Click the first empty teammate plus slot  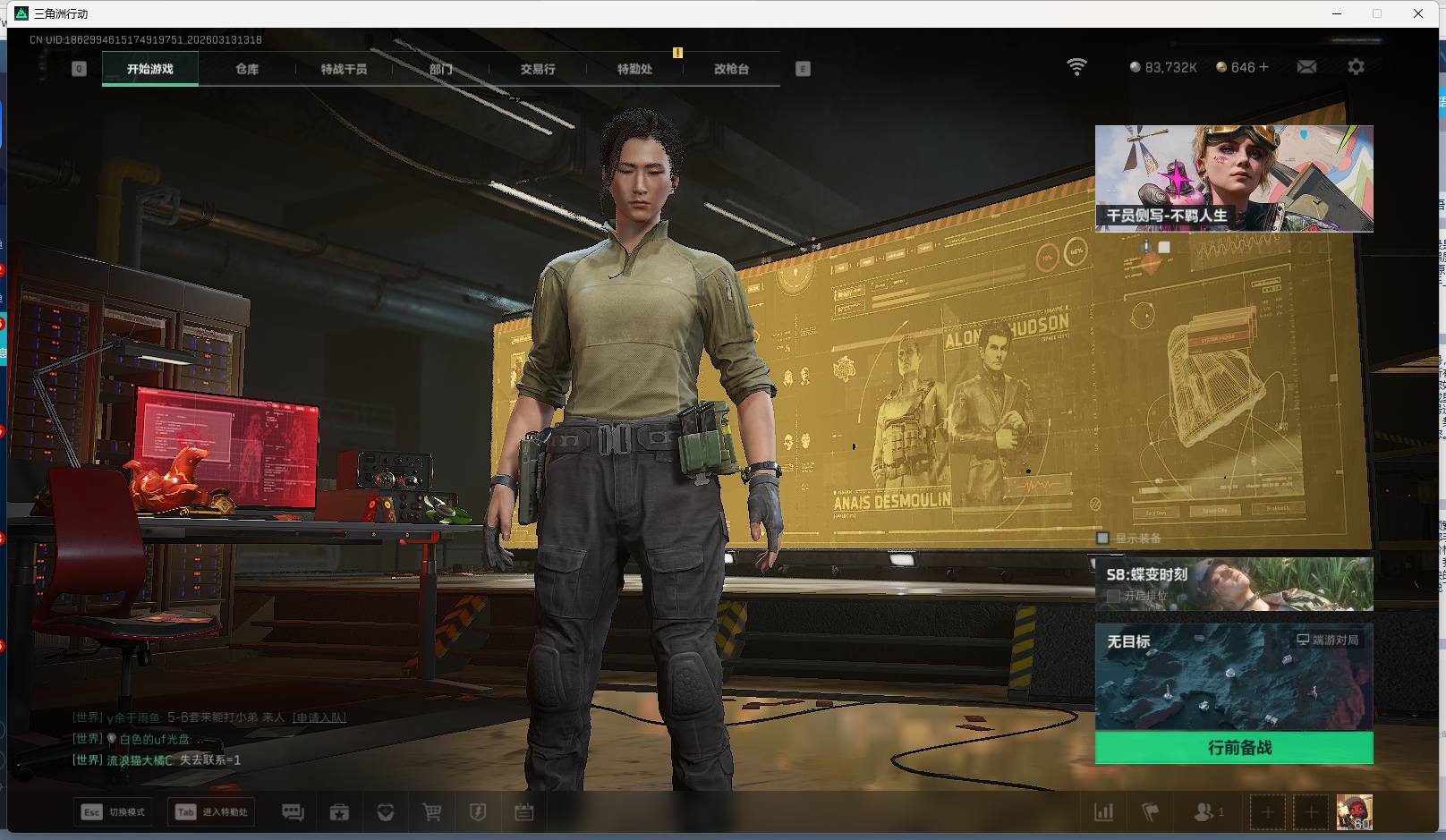[1267, 812]
